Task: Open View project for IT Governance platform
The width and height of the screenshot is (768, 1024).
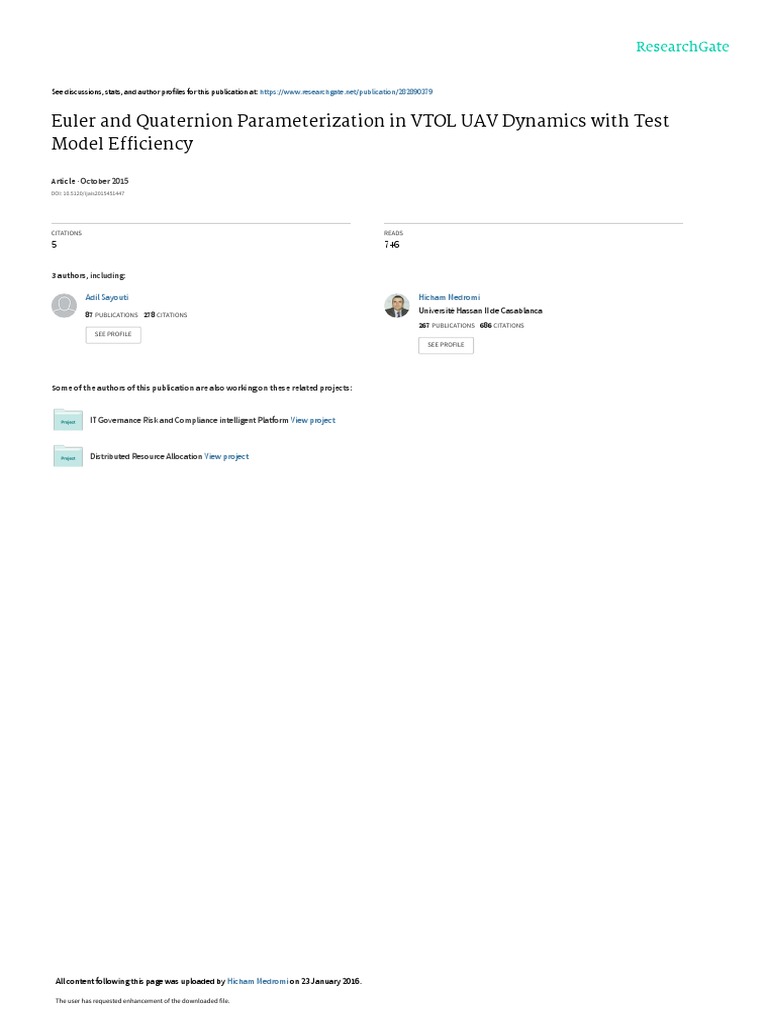Action: tap(313, 420)
